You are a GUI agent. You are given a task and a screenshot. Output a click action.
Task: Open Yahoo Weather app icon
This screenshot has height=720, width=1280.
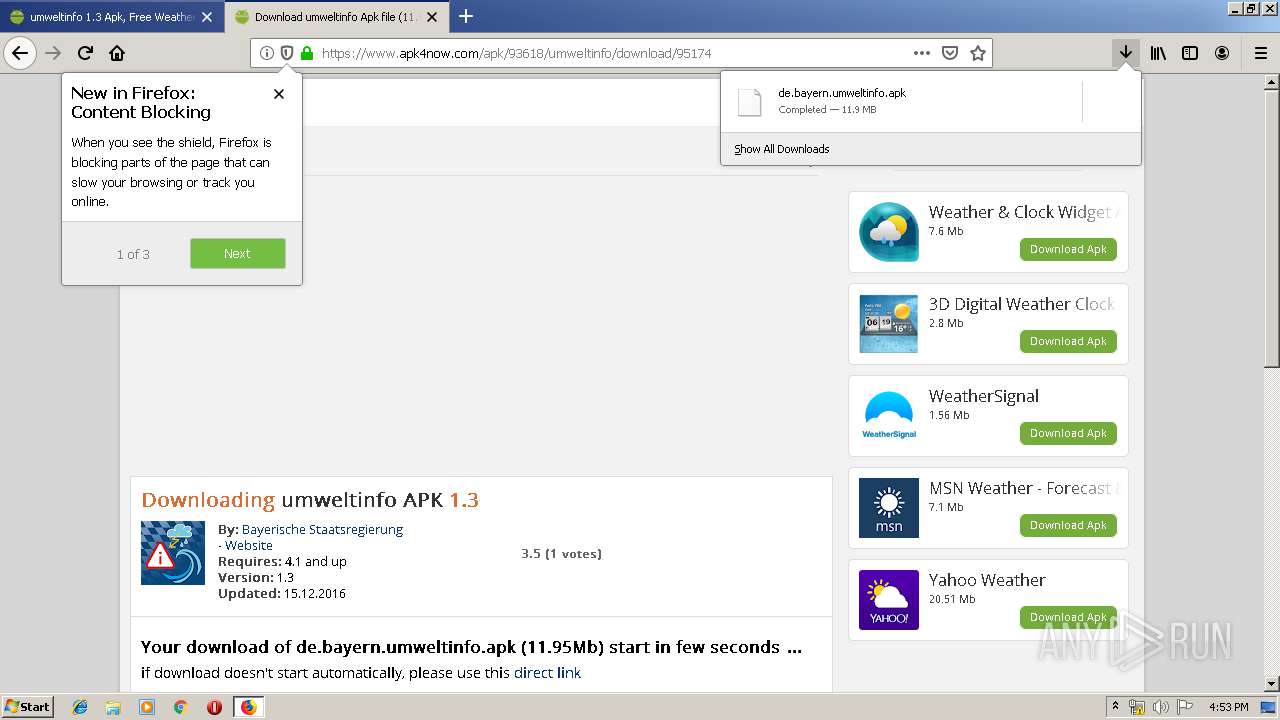[889, 600]
